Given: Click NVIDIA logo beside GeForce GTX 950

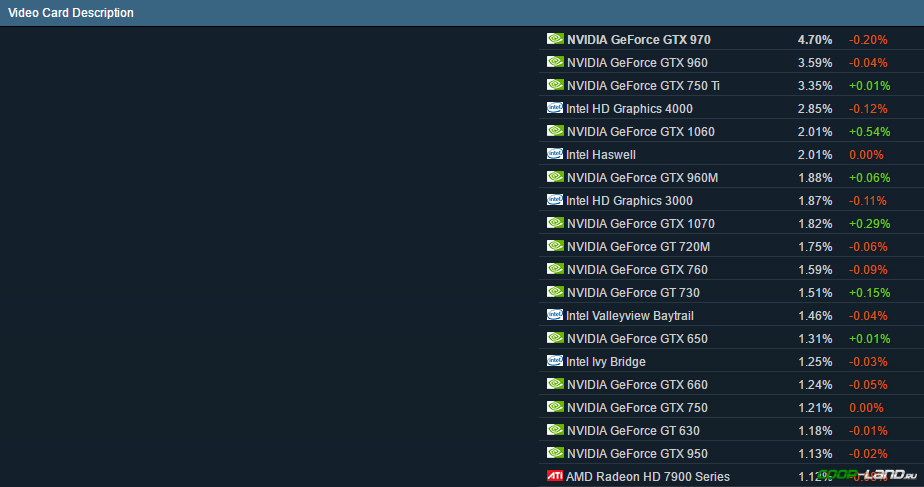Looking at the screenshot, I should pyautogui.click(x=555, y=453).
